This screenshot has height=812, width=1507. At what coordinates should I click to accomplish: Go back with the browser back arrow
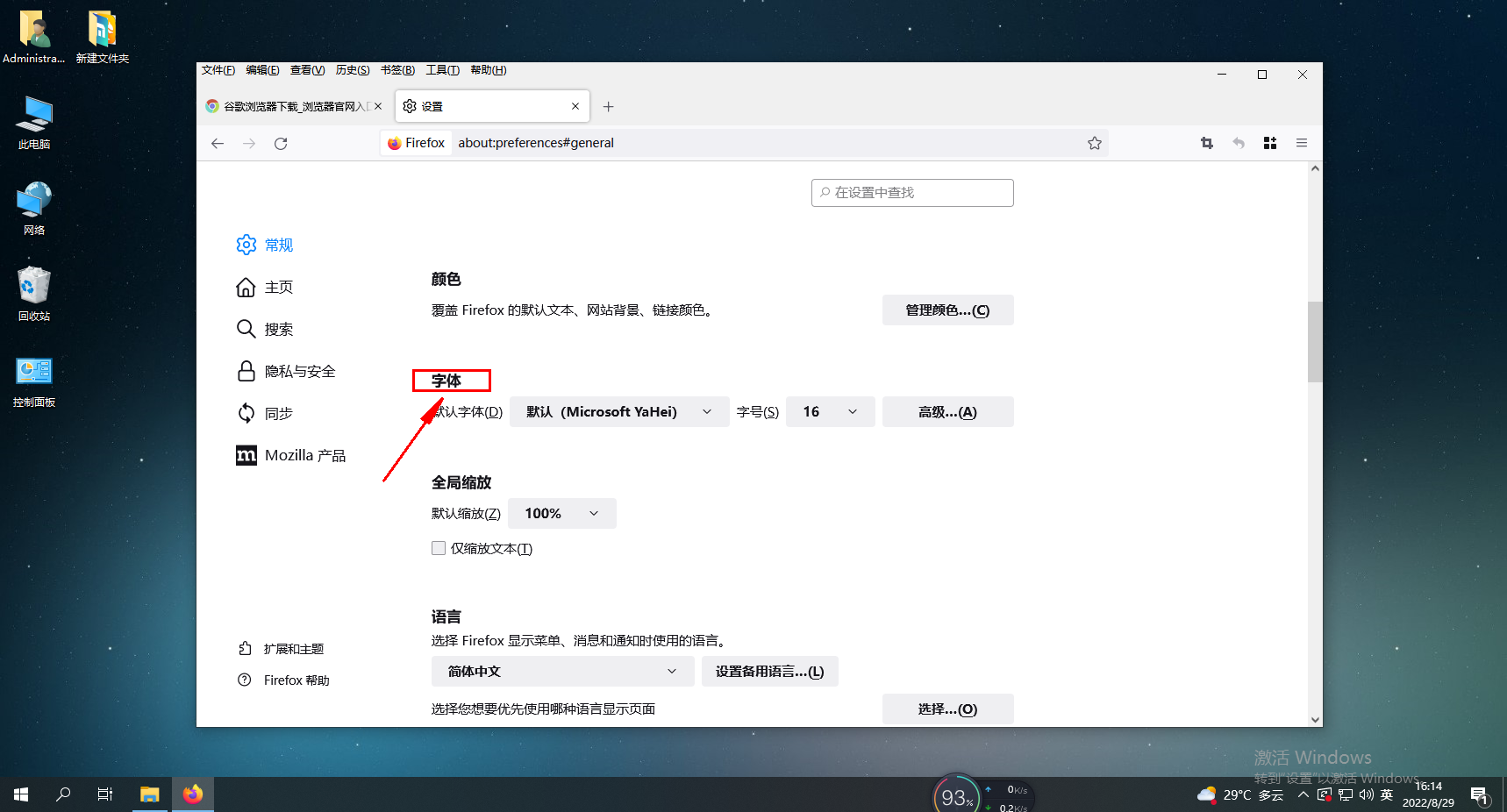[x=218, y=143]
